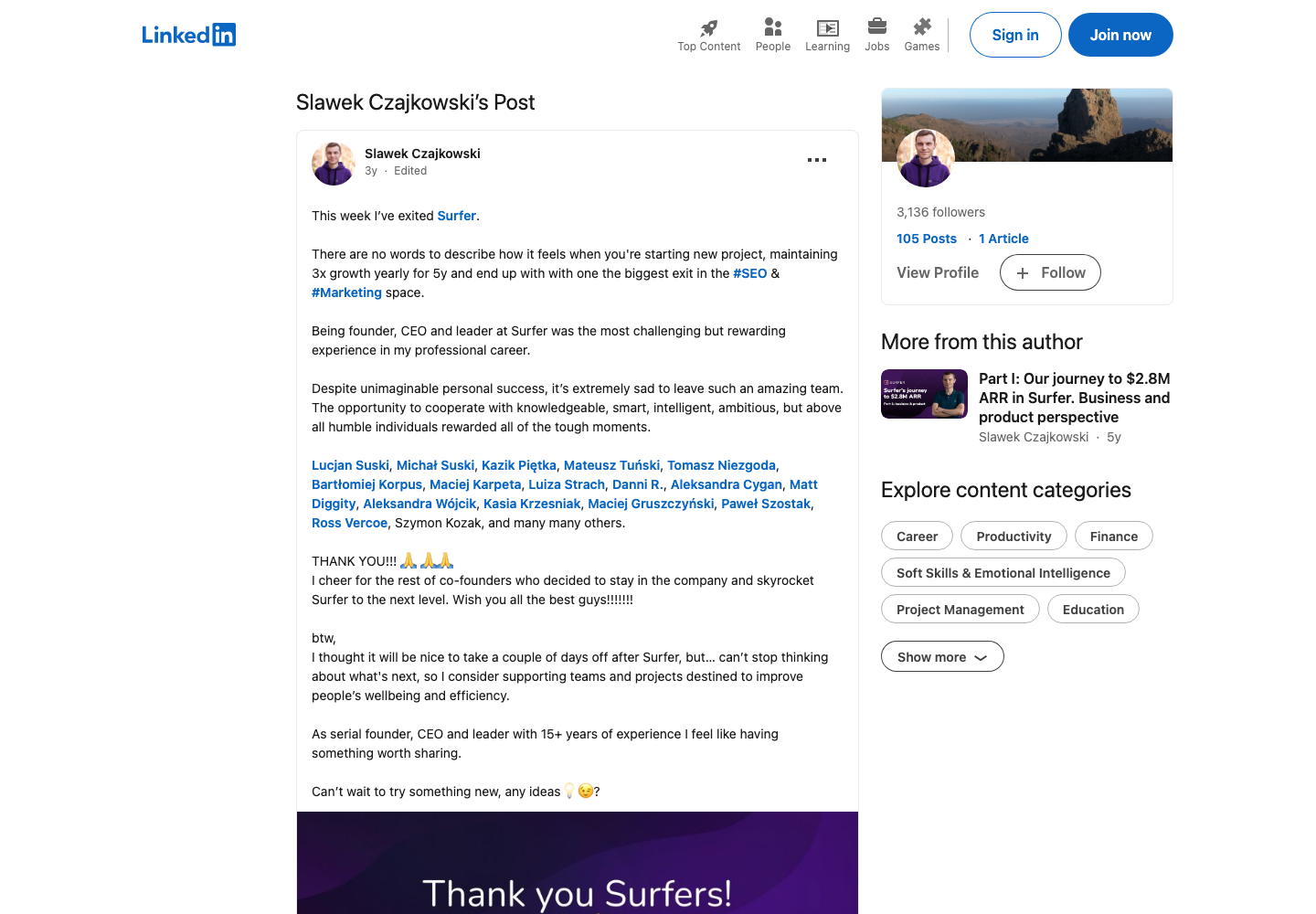Click the Join now button
Screen dimensions: 1316x914
[x=1120, y=35]
